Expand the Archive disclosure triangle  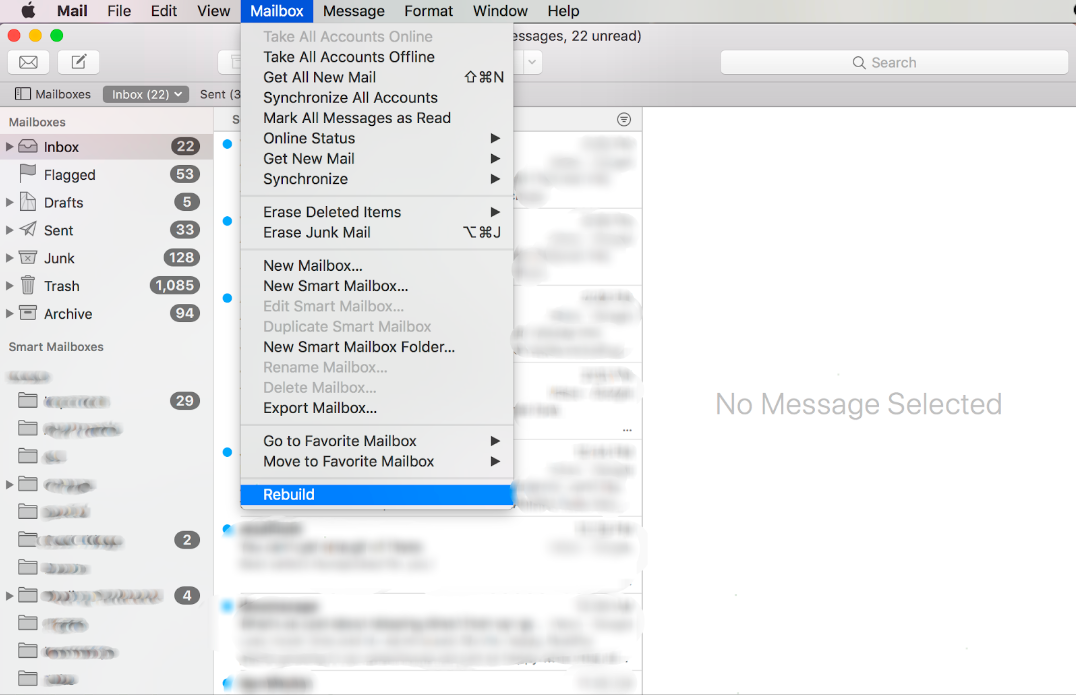(x=9, y=314)
